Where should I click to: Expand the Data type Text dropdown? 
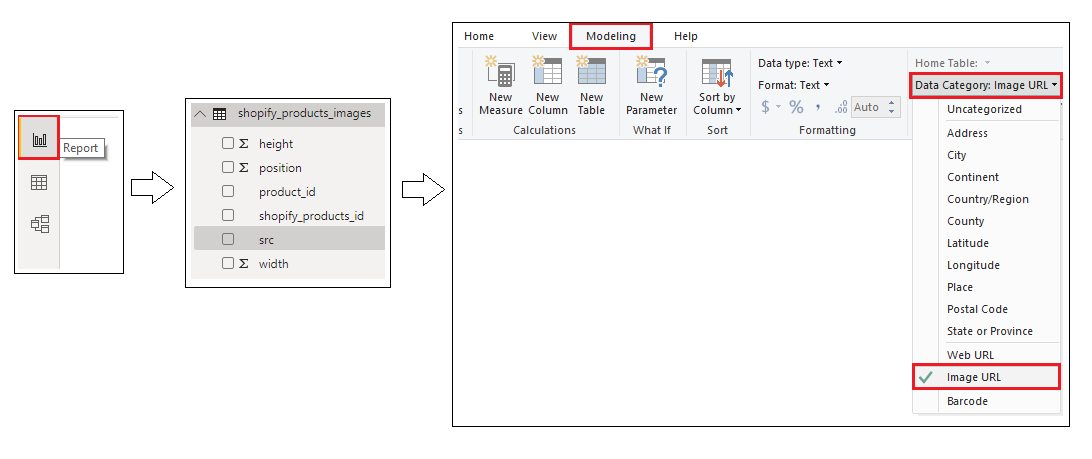coord(800,63)
